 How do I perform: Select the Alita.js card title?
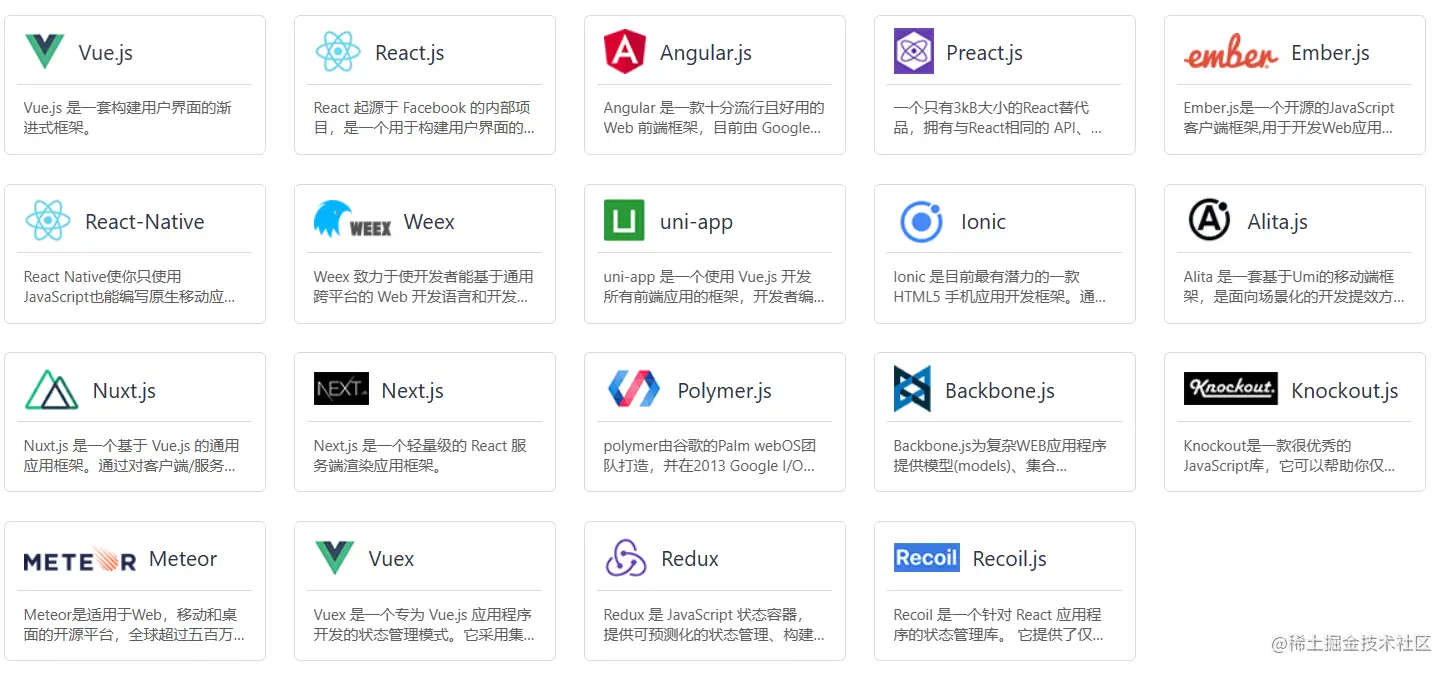click(1278, 222)
